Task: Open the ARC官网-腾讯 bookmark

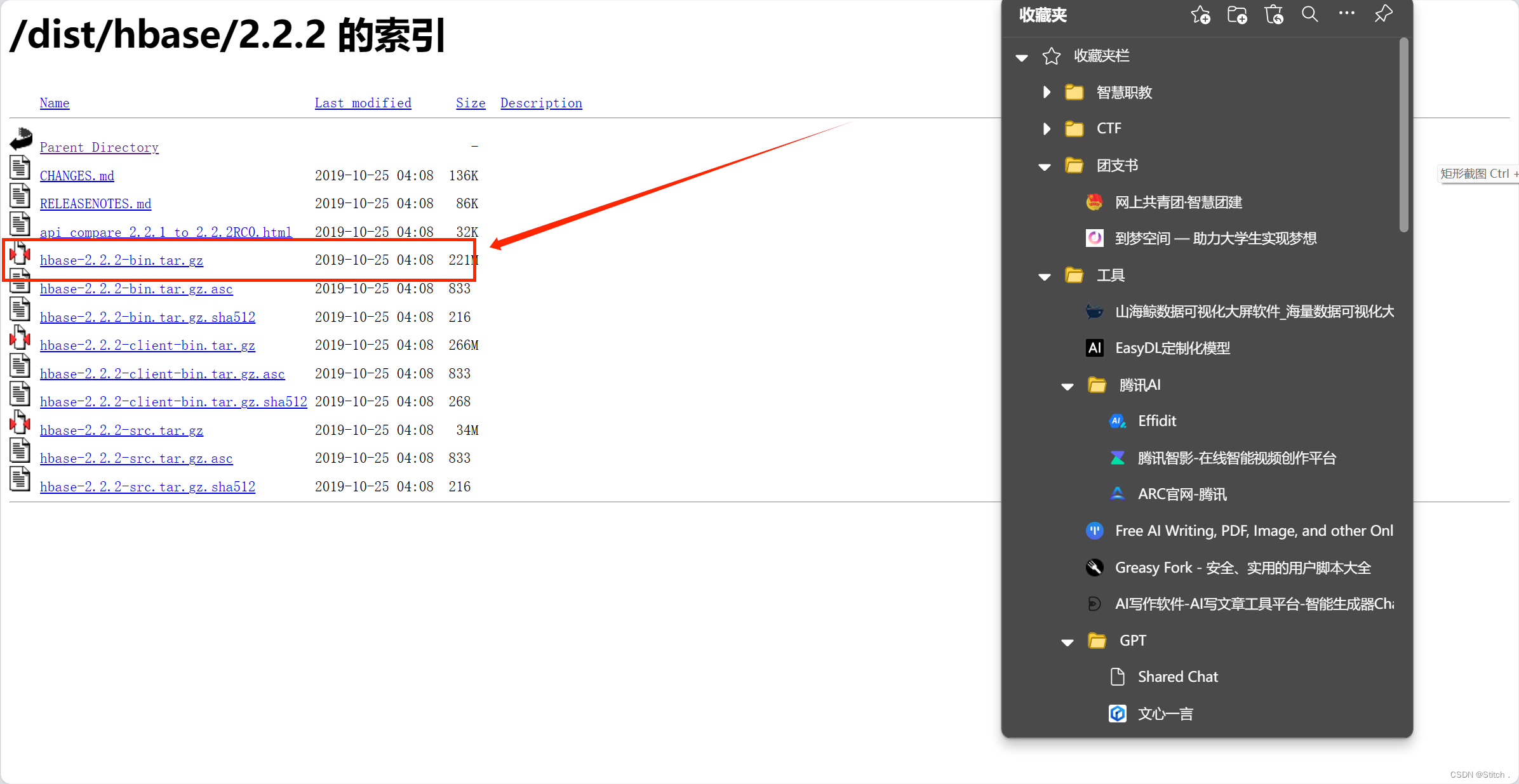Action: pos(1181,493)
